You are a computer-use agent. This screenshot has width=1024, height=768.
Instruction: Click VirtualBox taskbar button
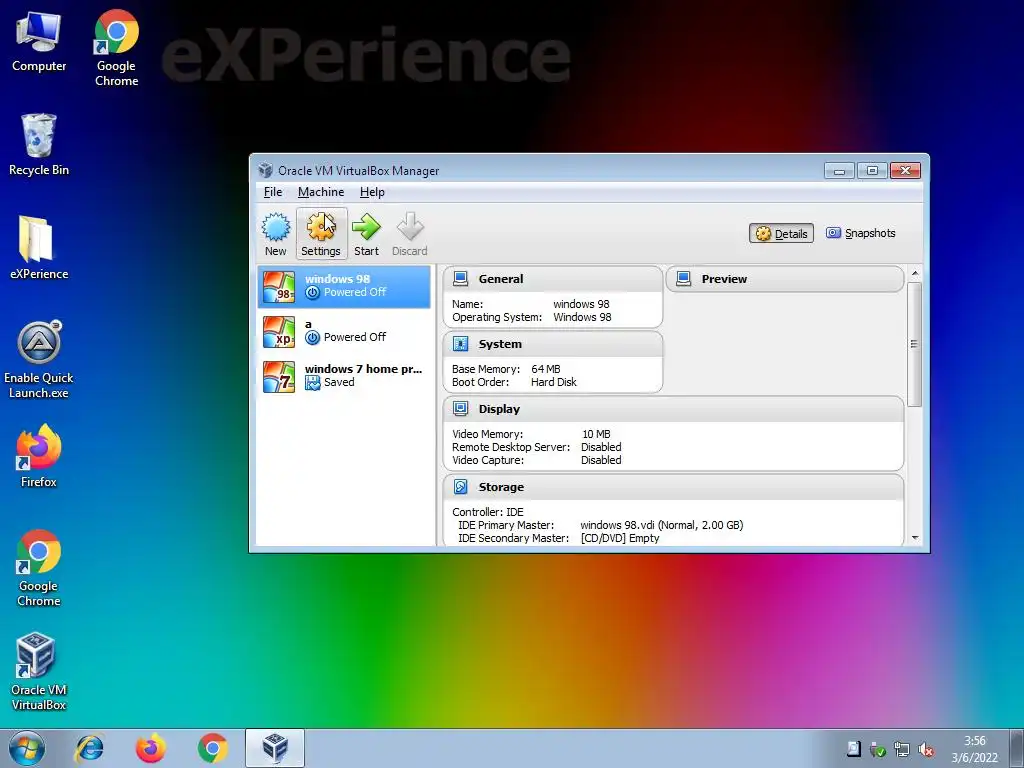click(x=275, y=748)
